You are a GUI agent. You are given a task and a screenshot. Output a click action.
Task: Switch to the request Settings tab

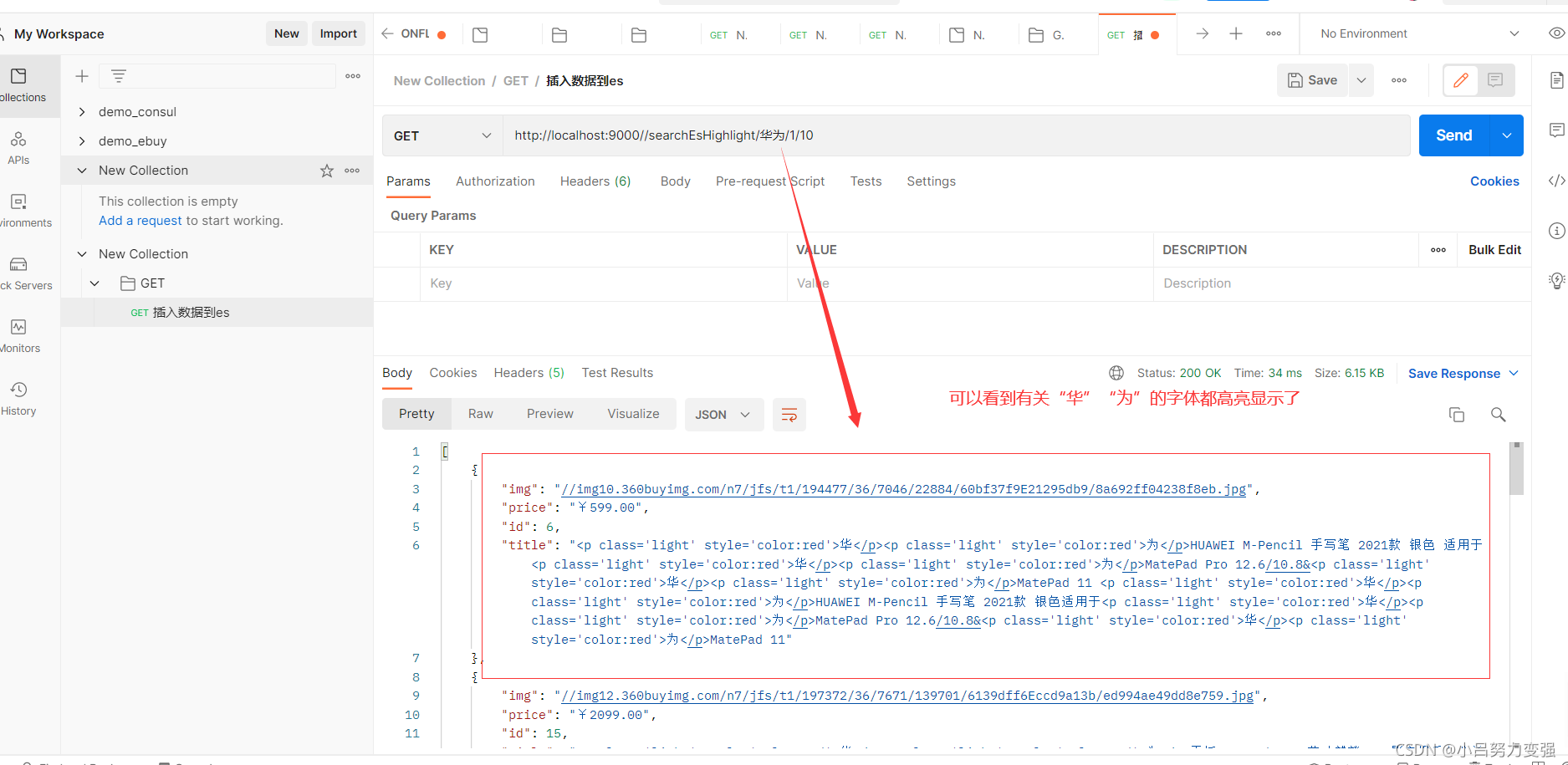tap(932, 181)
